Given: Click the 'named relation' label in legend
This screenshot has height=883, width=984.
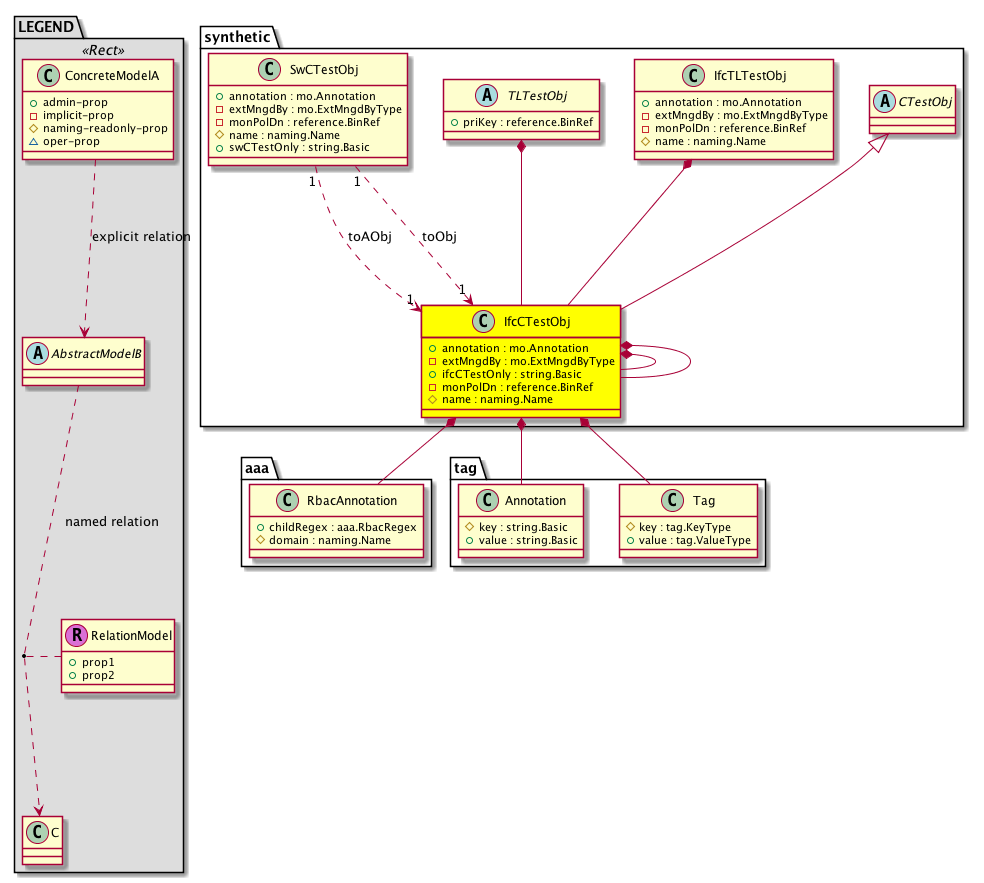Looking at the screenshot, I should click(111, 522).
